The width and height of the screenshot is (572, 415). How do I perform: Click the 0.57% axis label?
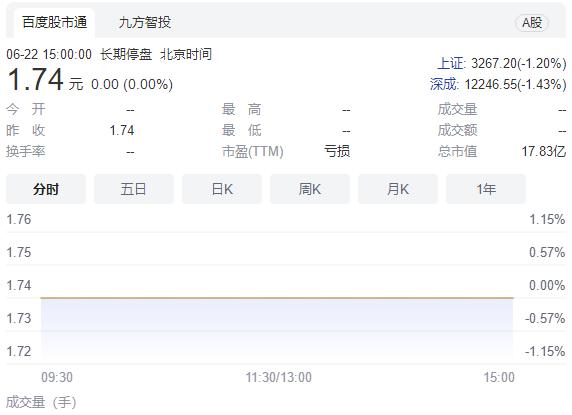point(547,252)
